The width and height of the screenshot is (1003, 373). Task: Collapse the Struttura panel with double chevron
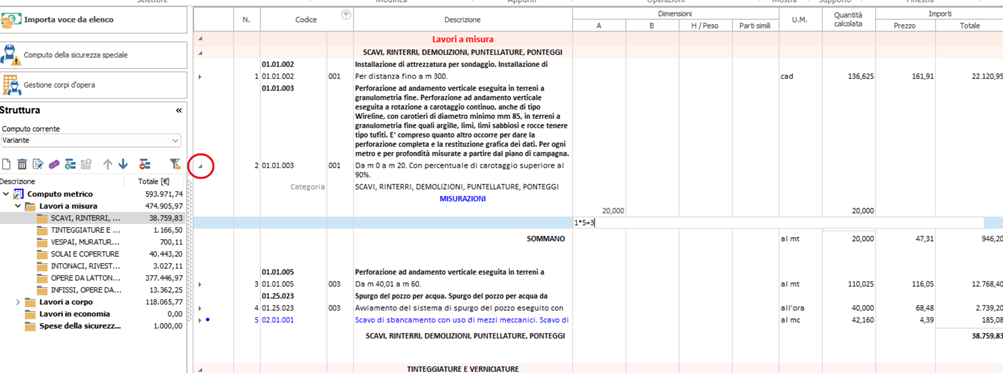(178, 111)
